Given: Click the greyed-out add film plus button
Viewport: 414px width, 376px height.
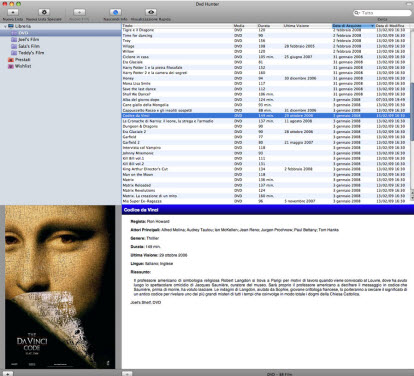Looking at the screenshot, I should pos(79,12).
